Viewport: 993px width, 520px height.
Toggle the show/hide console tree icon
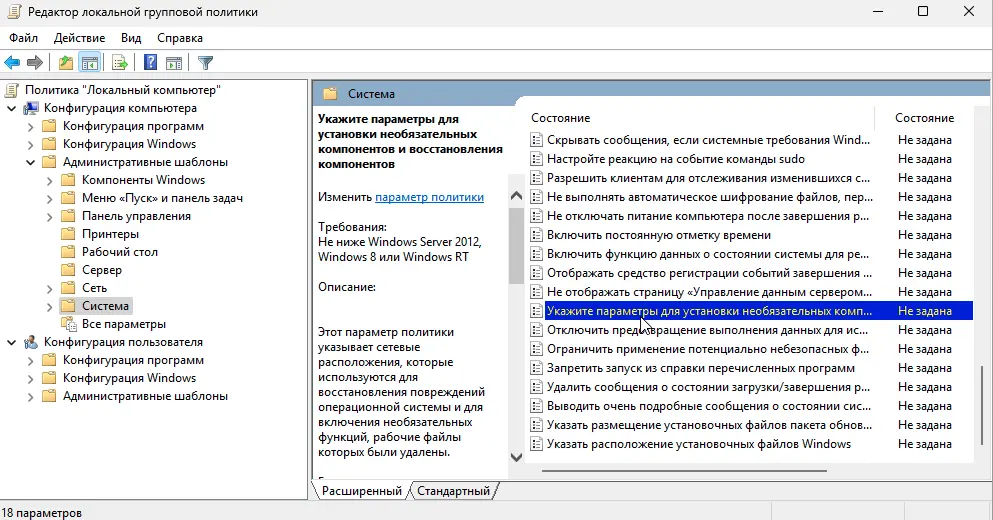[x=90, y=63]
